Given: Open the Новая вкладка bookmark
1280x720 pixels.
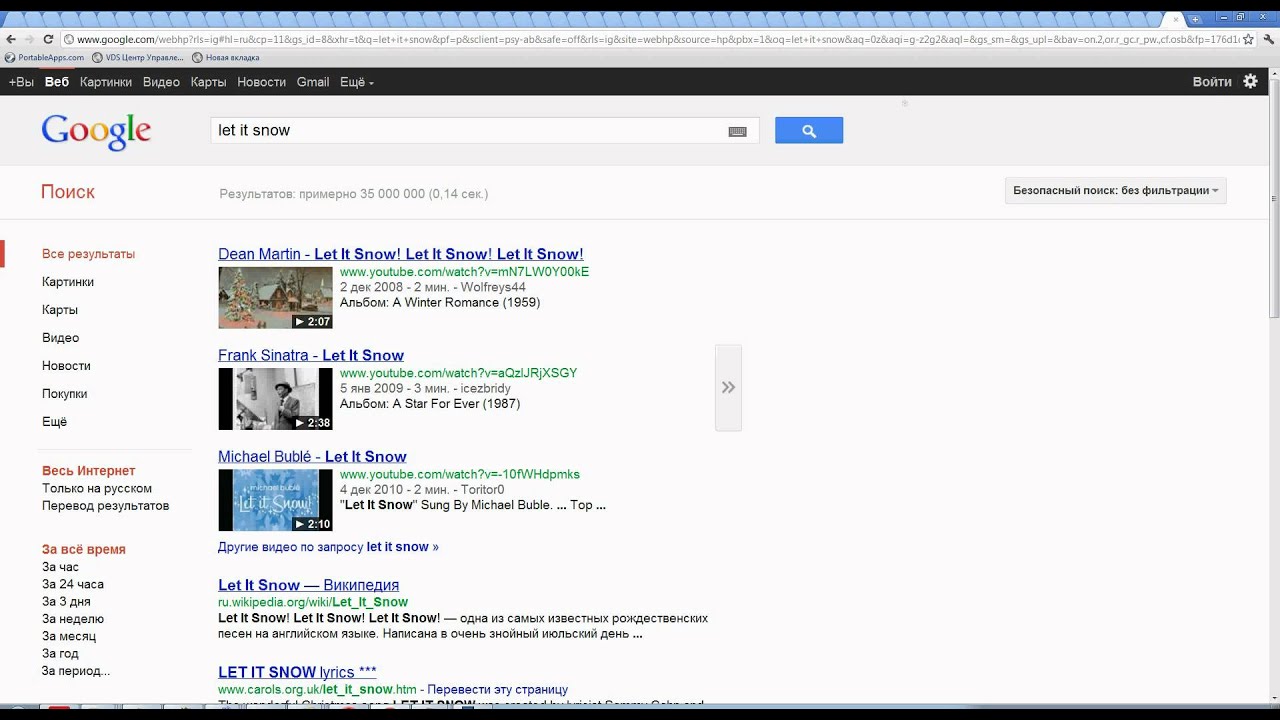Looking at the screenshot, I should pyautogui.click(x=225, y=58).
